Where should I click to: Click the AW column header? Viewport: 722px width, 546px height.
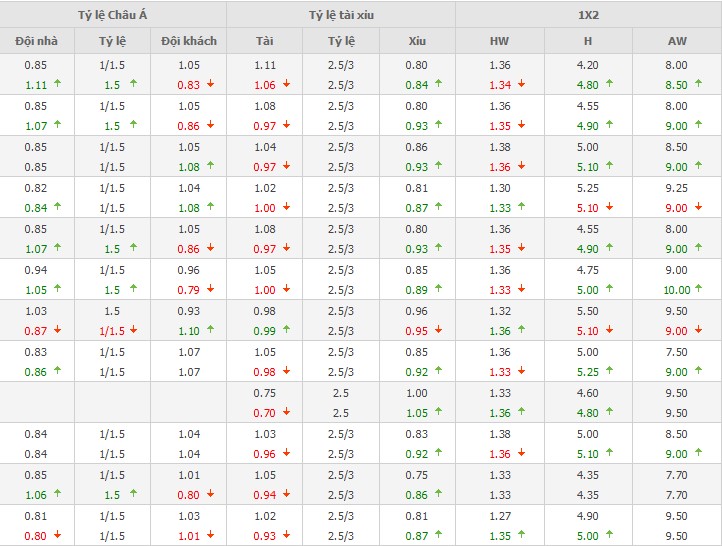pyautogui.click(x=677, y=41)
